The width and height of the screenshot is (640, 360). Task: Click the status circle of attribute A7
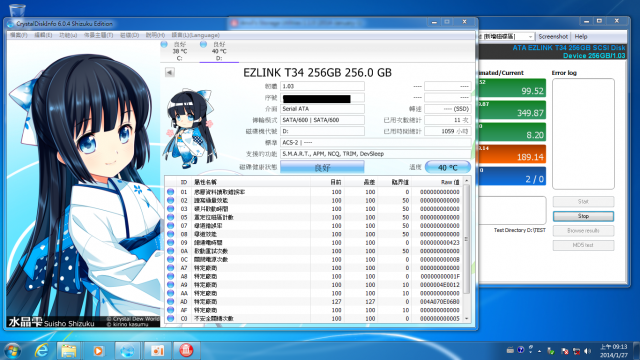171,268
